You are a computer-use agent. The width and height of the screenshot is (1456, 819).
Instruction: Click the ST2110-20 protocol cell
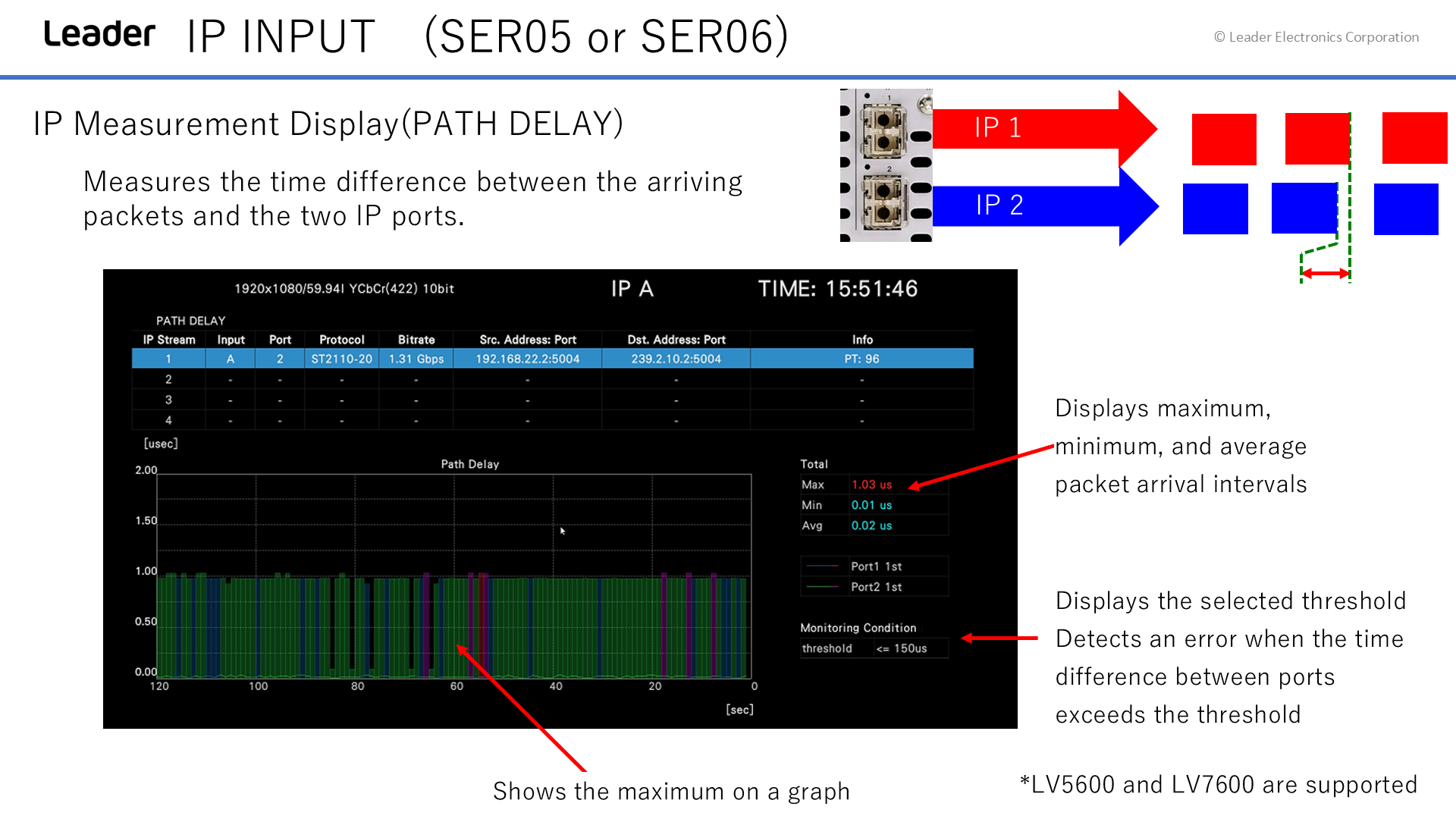341,359
